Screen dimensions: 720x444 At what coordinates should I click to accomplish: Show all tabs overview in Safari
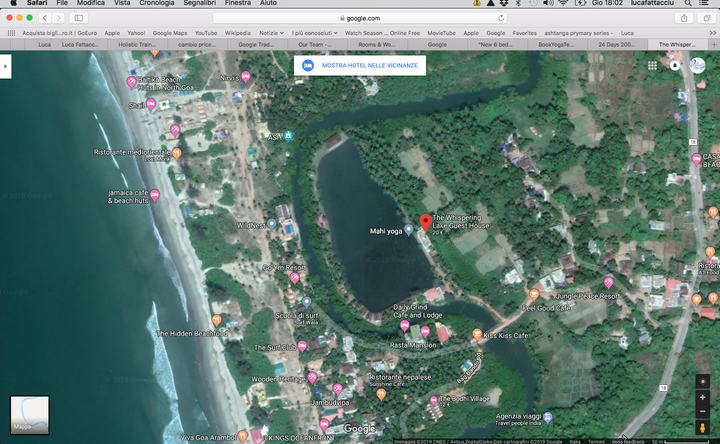[707, 18]
